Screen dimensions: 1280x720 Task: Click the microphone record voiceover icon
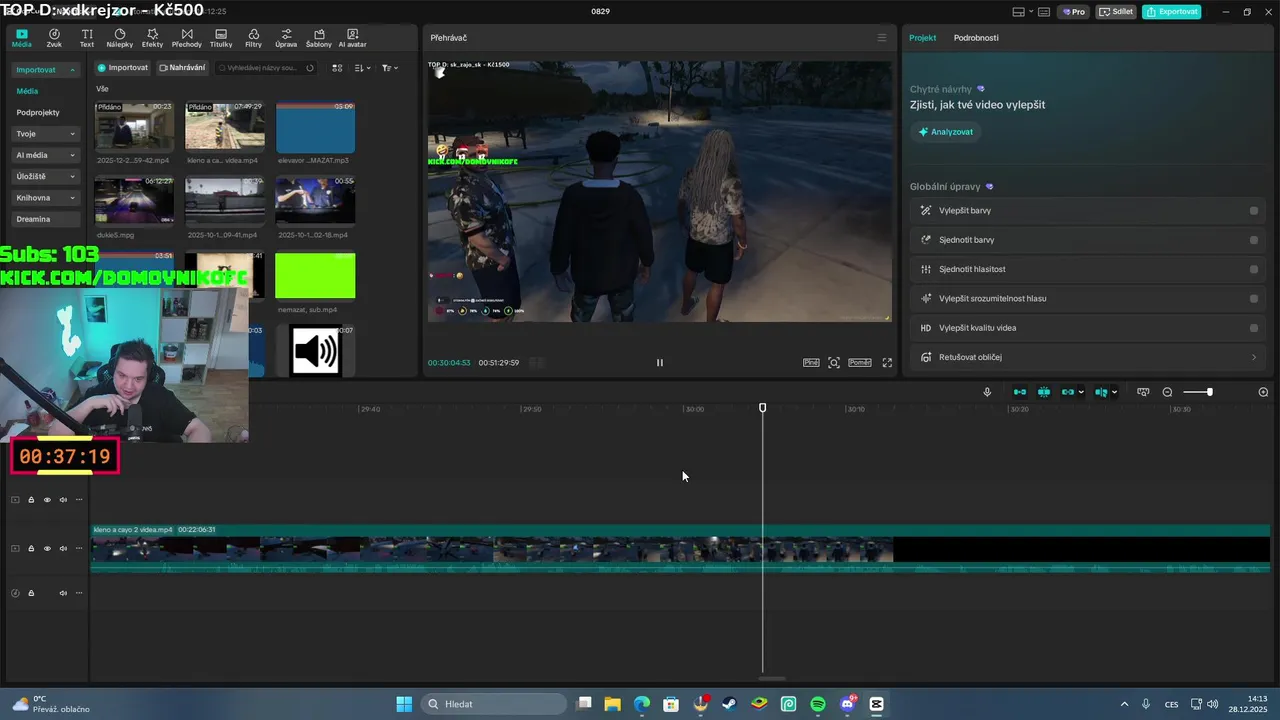pyautogui.click(x=987, y=392)
